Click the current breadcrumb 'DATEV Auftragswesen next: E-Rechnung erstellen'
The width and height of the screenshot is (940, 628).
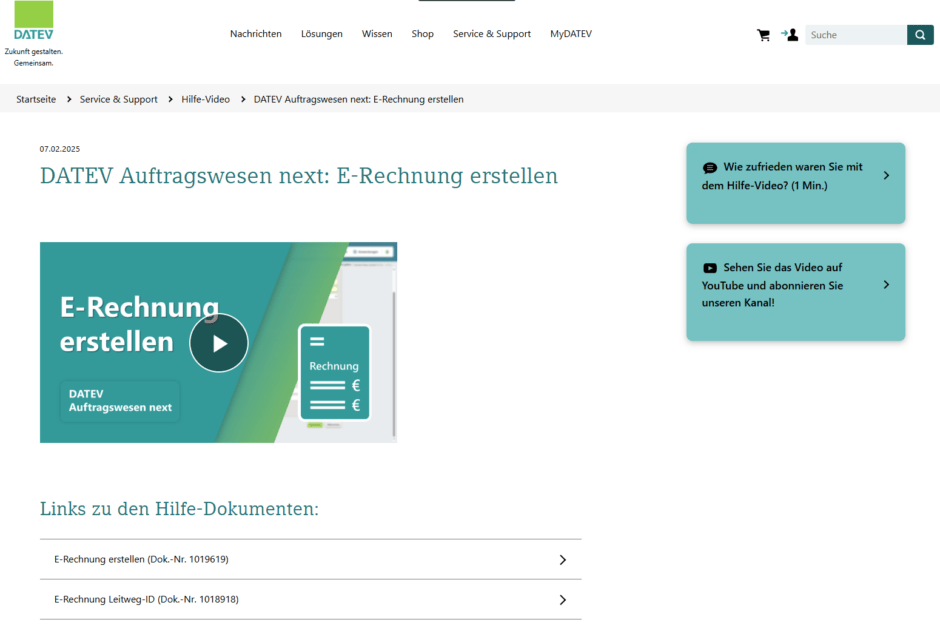coord(358,99)
